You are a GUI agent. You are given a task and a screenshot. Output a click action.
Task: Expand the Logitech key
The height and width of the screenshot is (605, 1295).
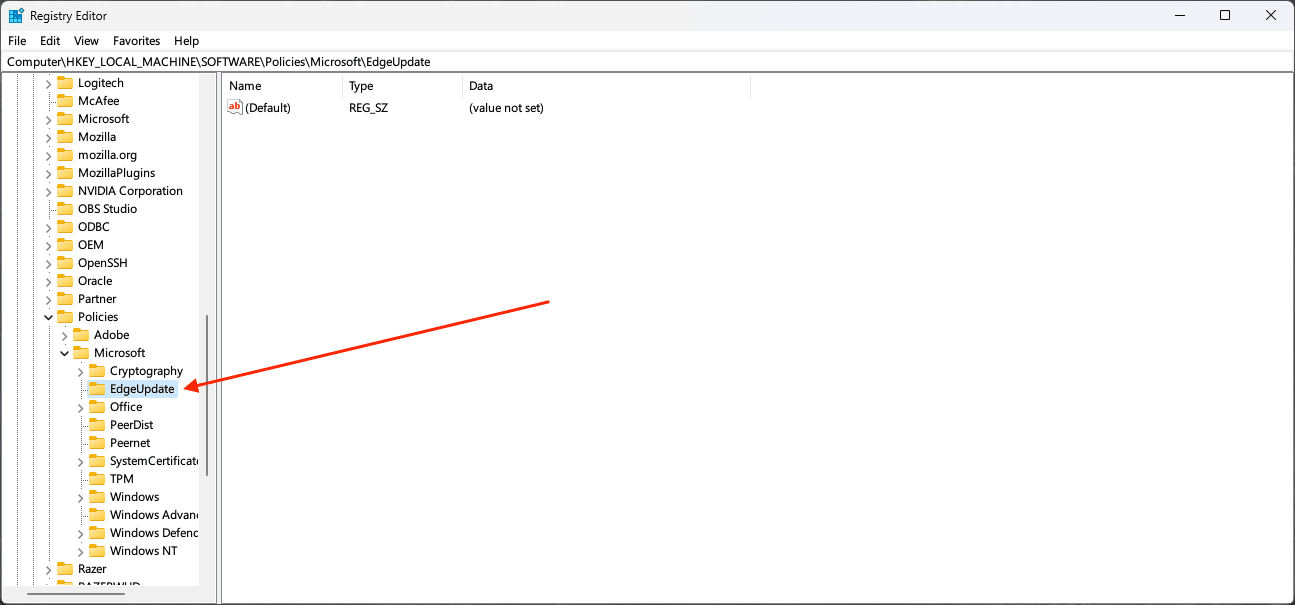pyautogui.click(x=48, y=83)
